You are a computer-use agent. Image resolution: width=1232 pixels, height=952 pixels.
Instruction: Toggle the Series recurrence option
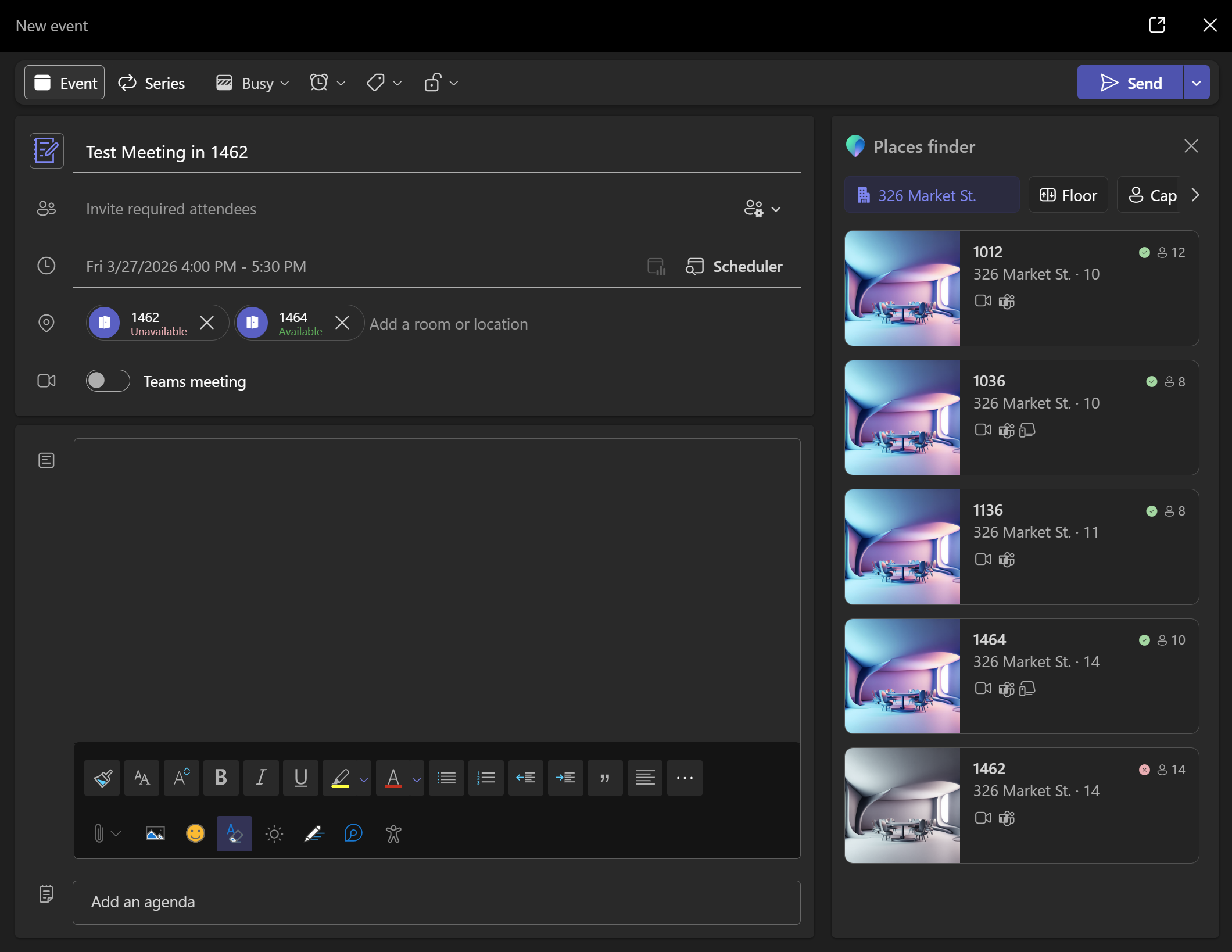(x=152, y=83)
